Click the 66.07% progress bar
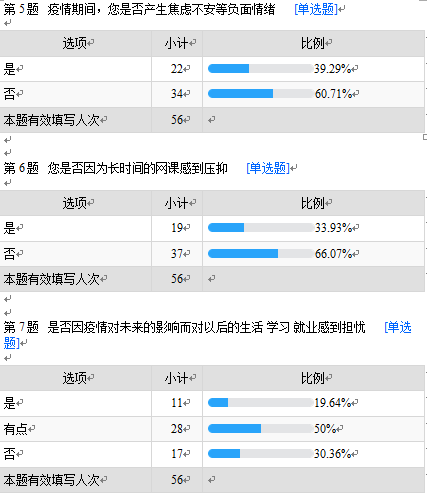Viewport: 427px width, 495px height. 260,254
